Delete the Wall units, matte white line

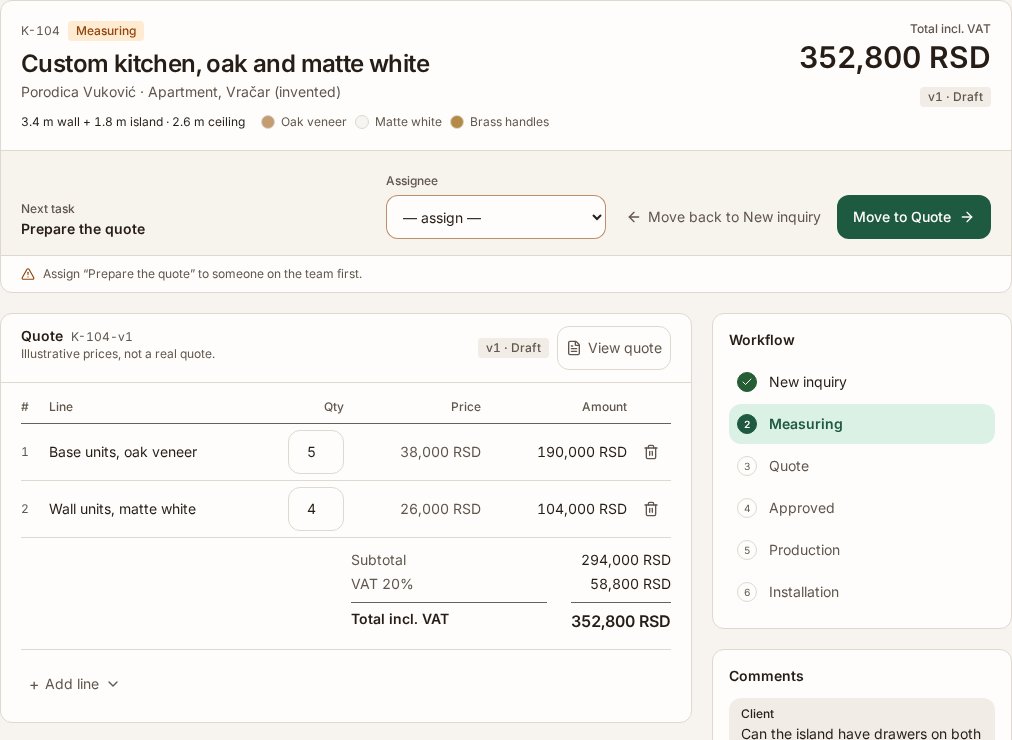point(651,509)
